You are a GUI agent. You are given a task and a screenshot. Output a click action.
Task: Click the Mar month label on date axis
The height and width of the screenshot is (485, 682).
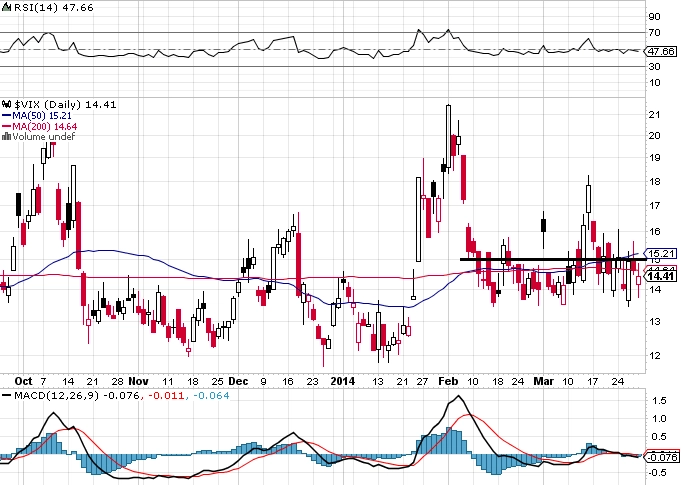[544, 381]
